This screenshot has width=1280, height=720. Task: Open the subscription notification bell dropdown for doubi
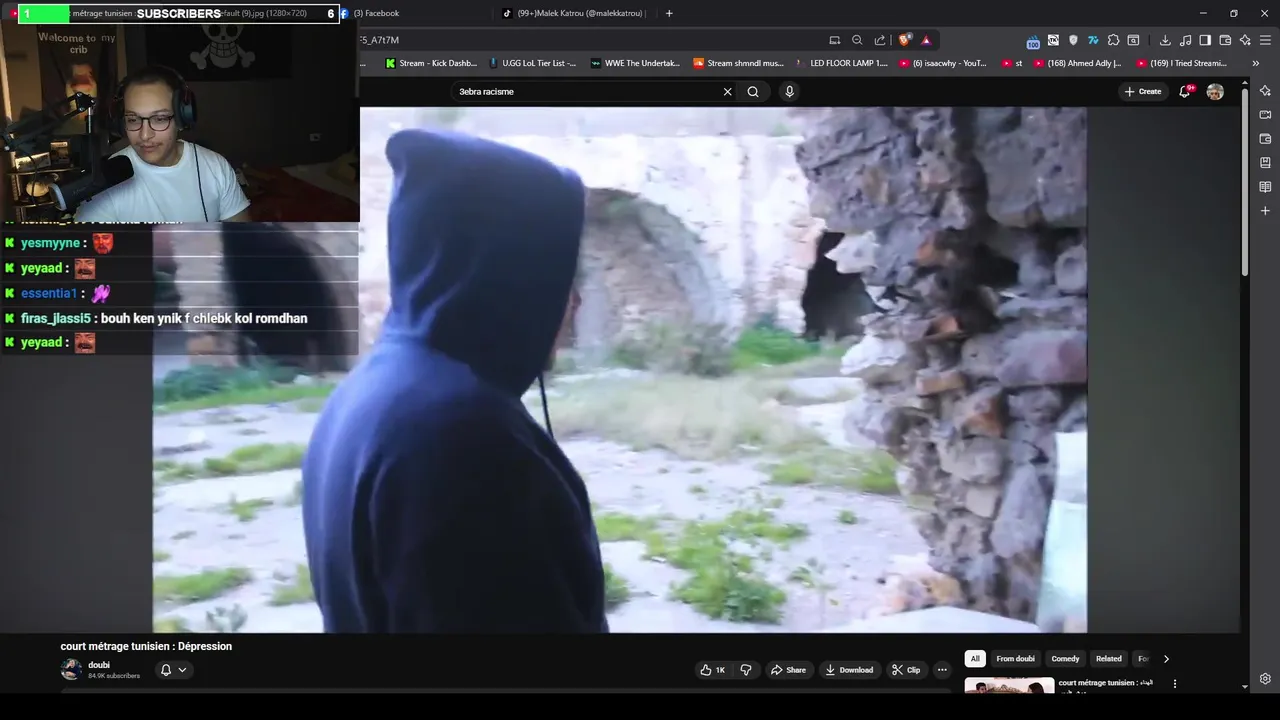173,670
